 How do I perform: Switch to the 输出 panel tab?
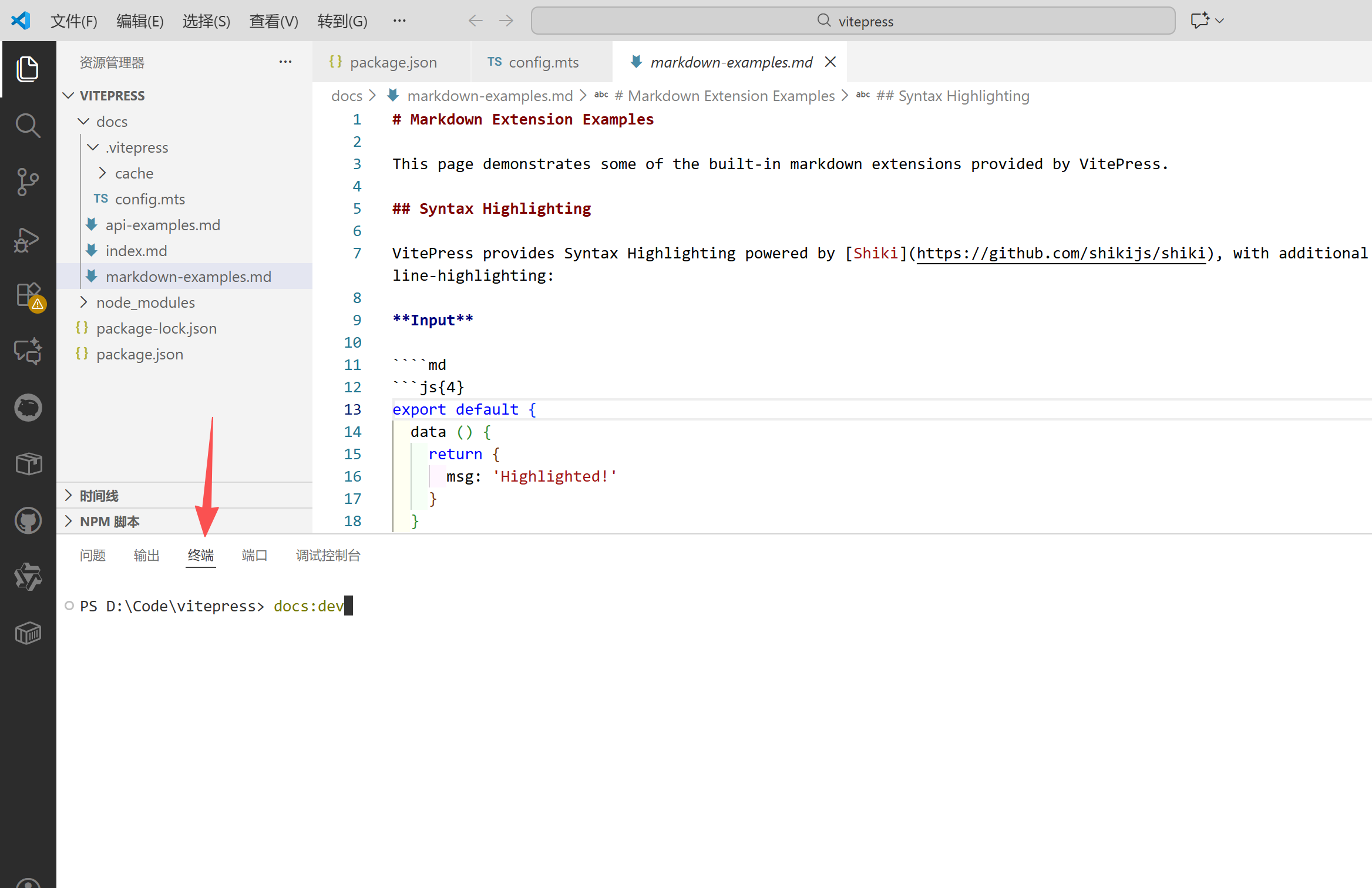pyautogui.click(x=146, y=556)
